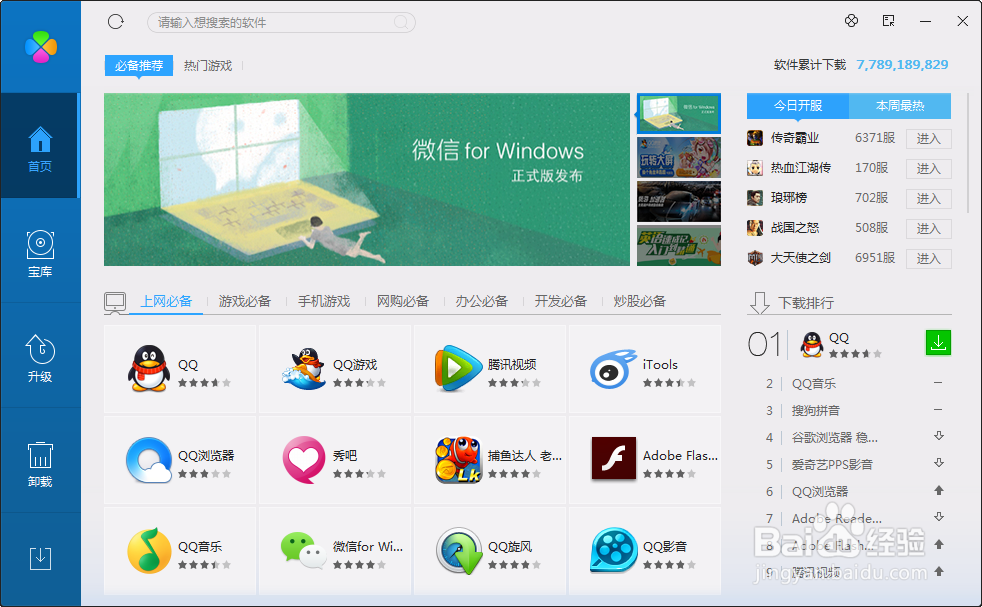Open the download manager icon at sidebar bottom
Viewport: 982px width, 607px height.
pos(40,558)
